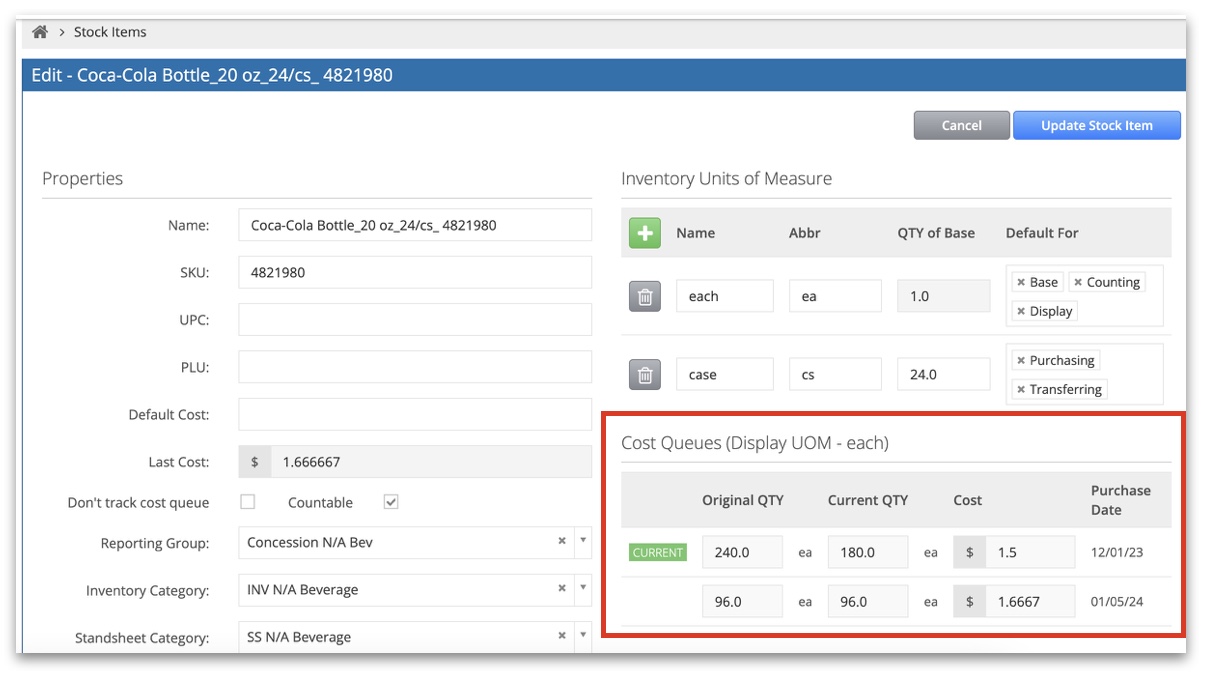Viewport: 1206px width, 682px height.
Task: Click the Default For box of 'each' row
Action: (1084, 296)
